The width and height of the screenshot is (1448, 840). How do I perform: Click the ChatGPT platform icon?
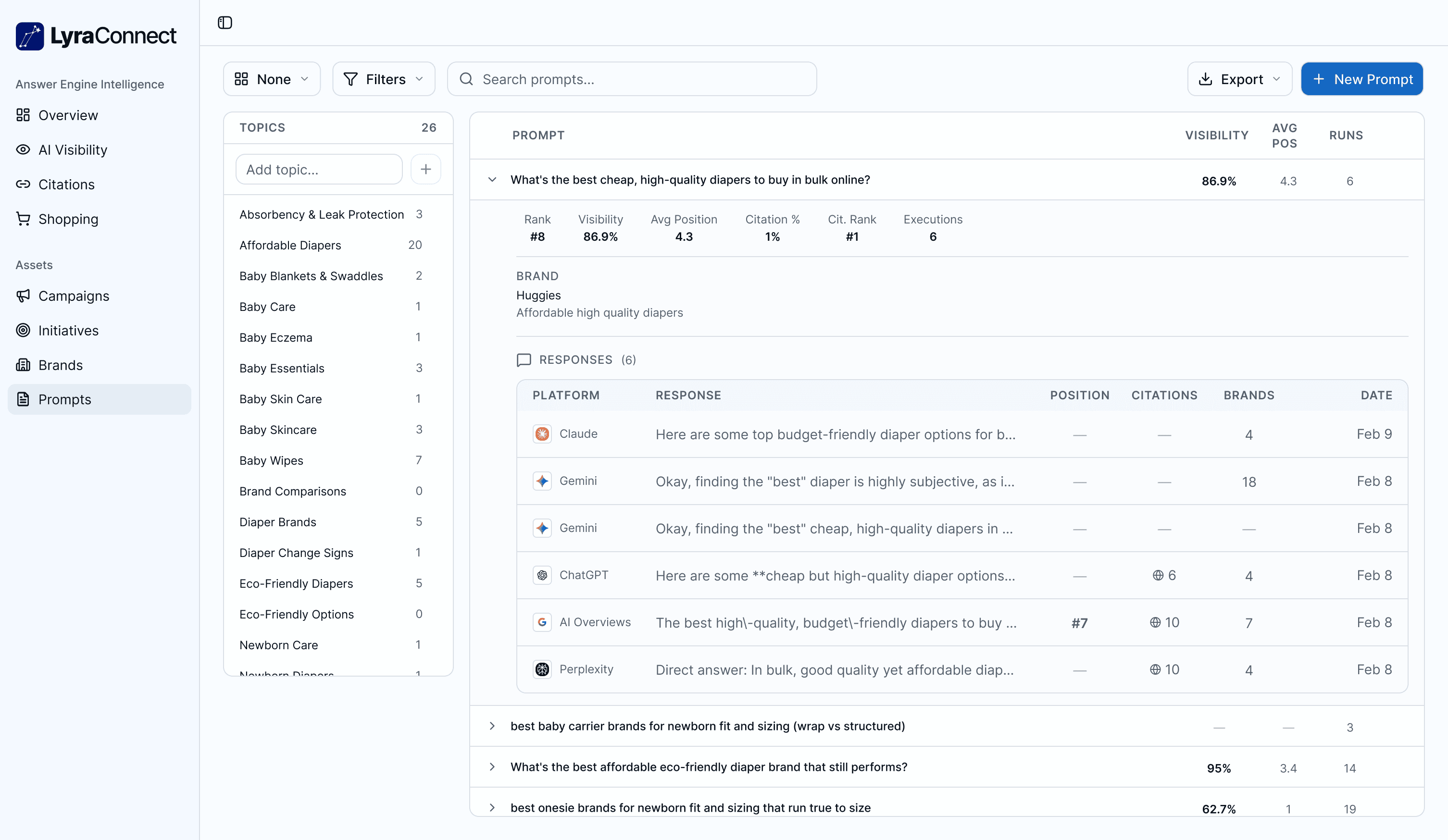point(542,575)
